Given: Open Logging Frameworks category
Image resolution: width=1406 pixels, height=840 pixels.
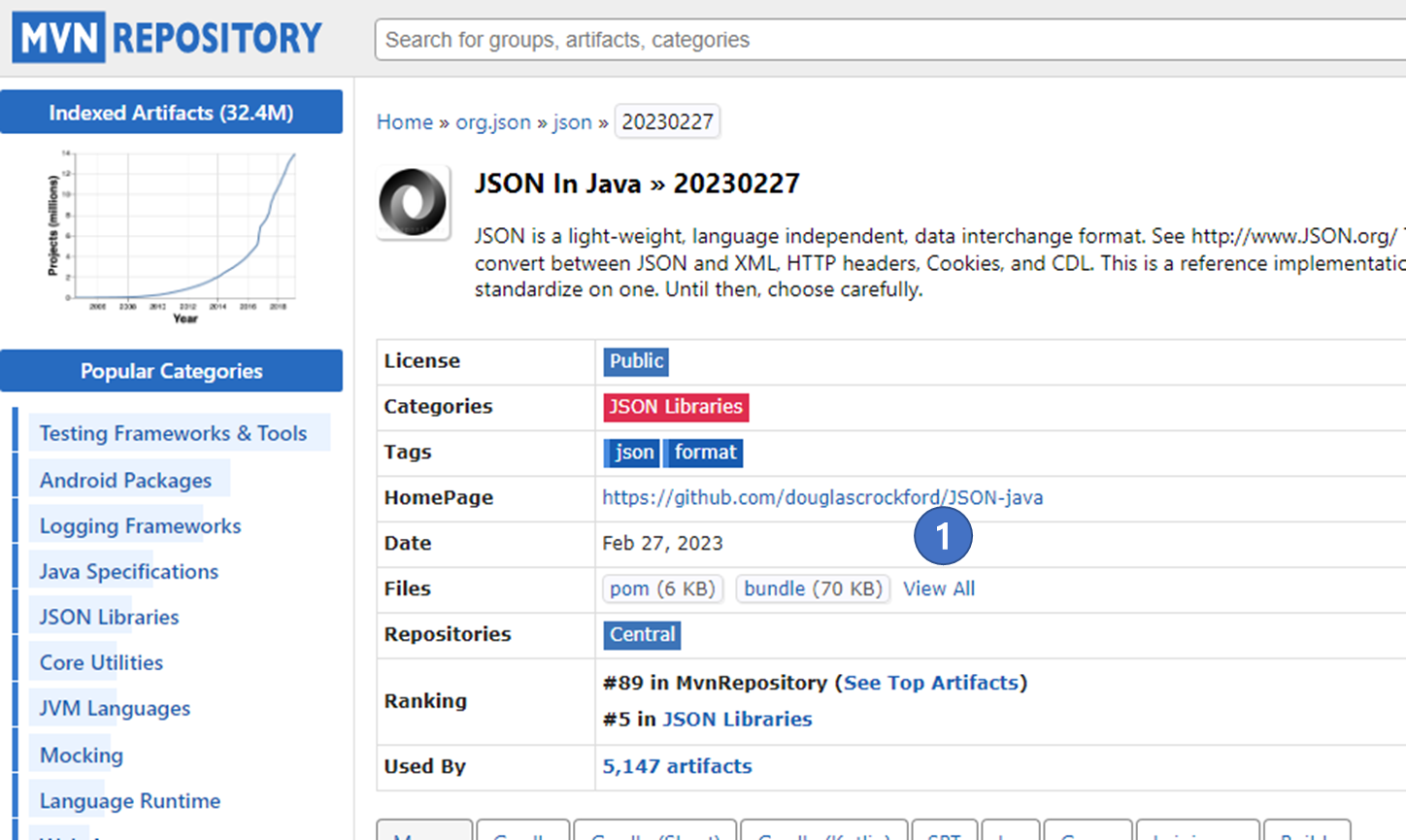Looking at the screenshot, I should [x=140, y=525].
